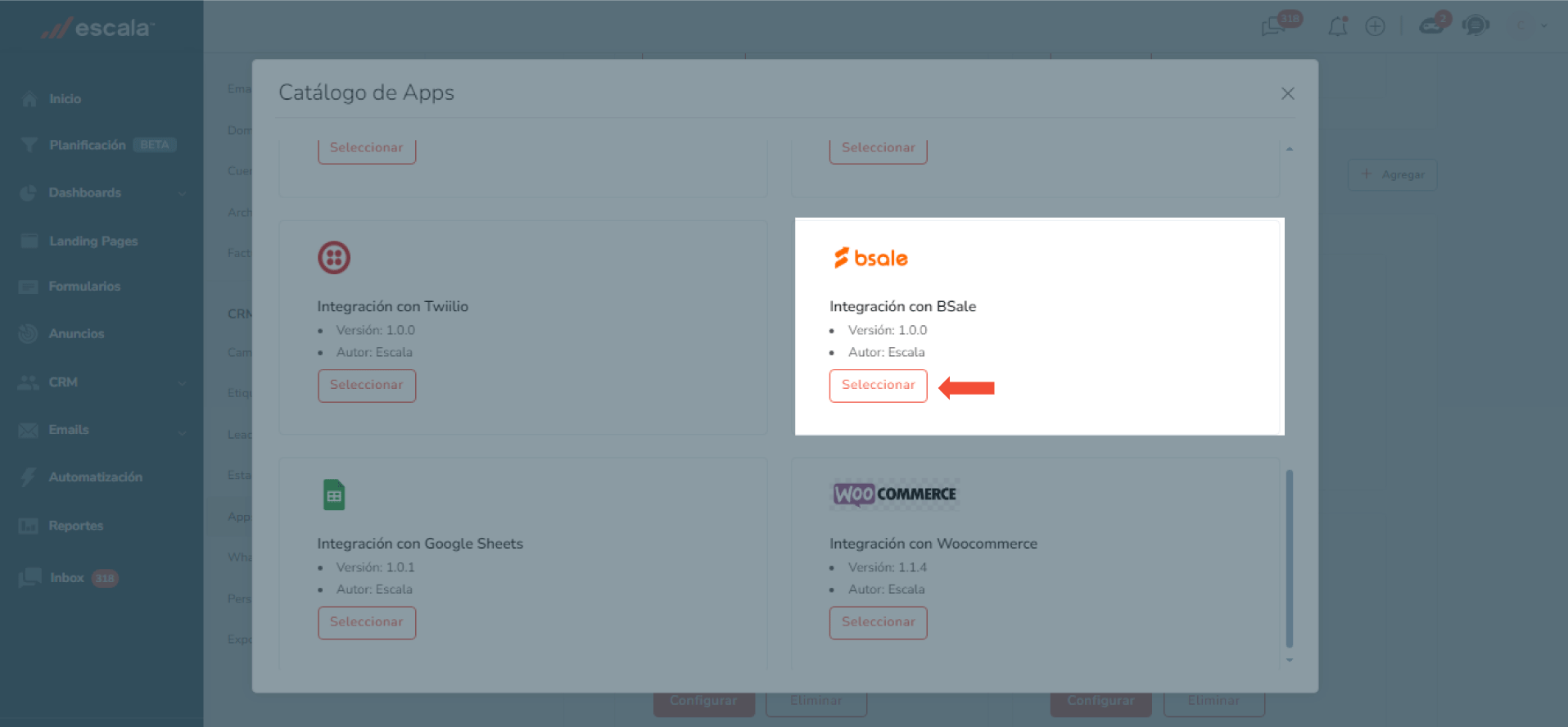Go to Automatización in sidebar

pyautogui.click(x=95, y=477)
